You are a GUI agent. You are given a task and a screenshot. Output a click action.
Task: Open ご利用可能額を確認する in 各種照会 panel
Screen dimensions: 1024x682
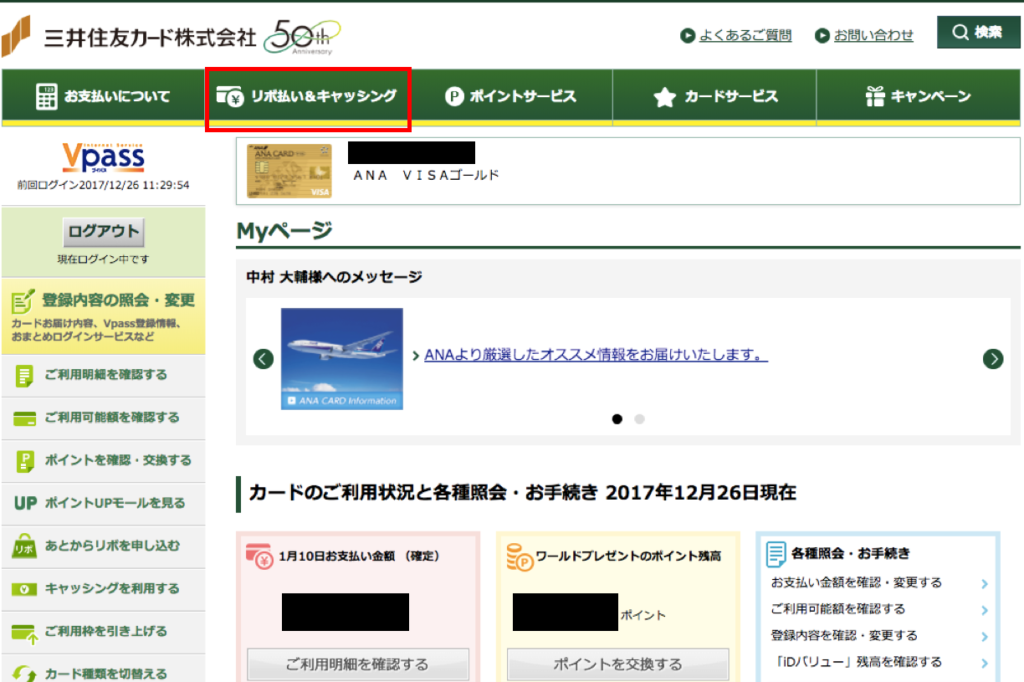[838, 609]
